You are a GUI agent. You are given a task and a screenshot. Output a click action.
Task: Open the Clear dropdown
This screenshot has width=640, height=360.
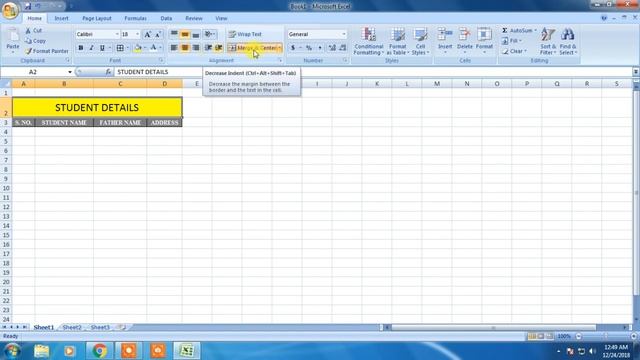[514, 51]
